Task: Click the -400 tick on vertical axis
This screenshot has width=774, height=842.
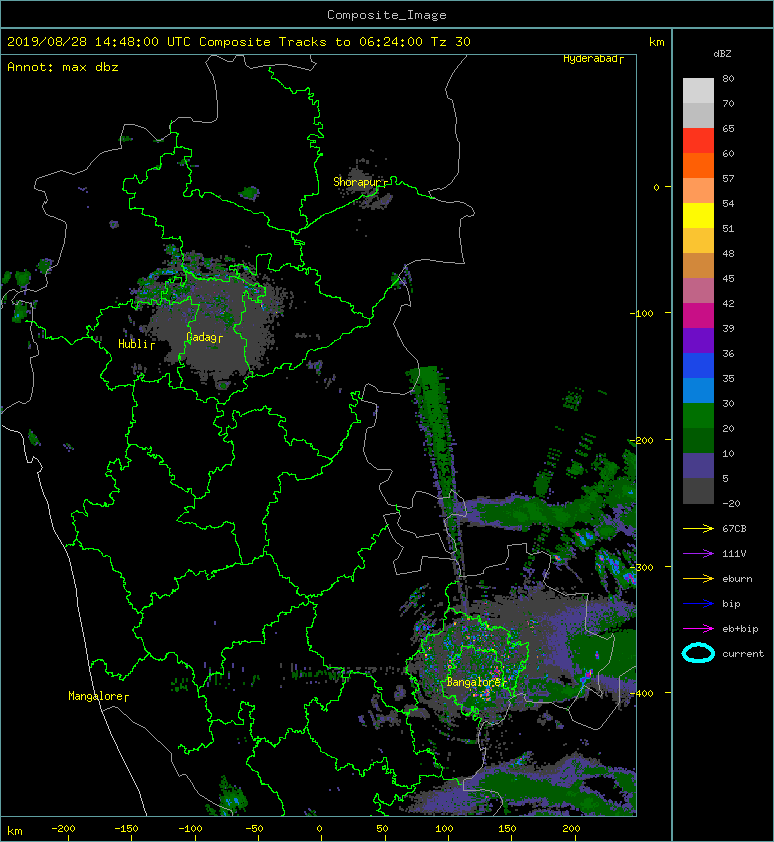Action: 641,693
